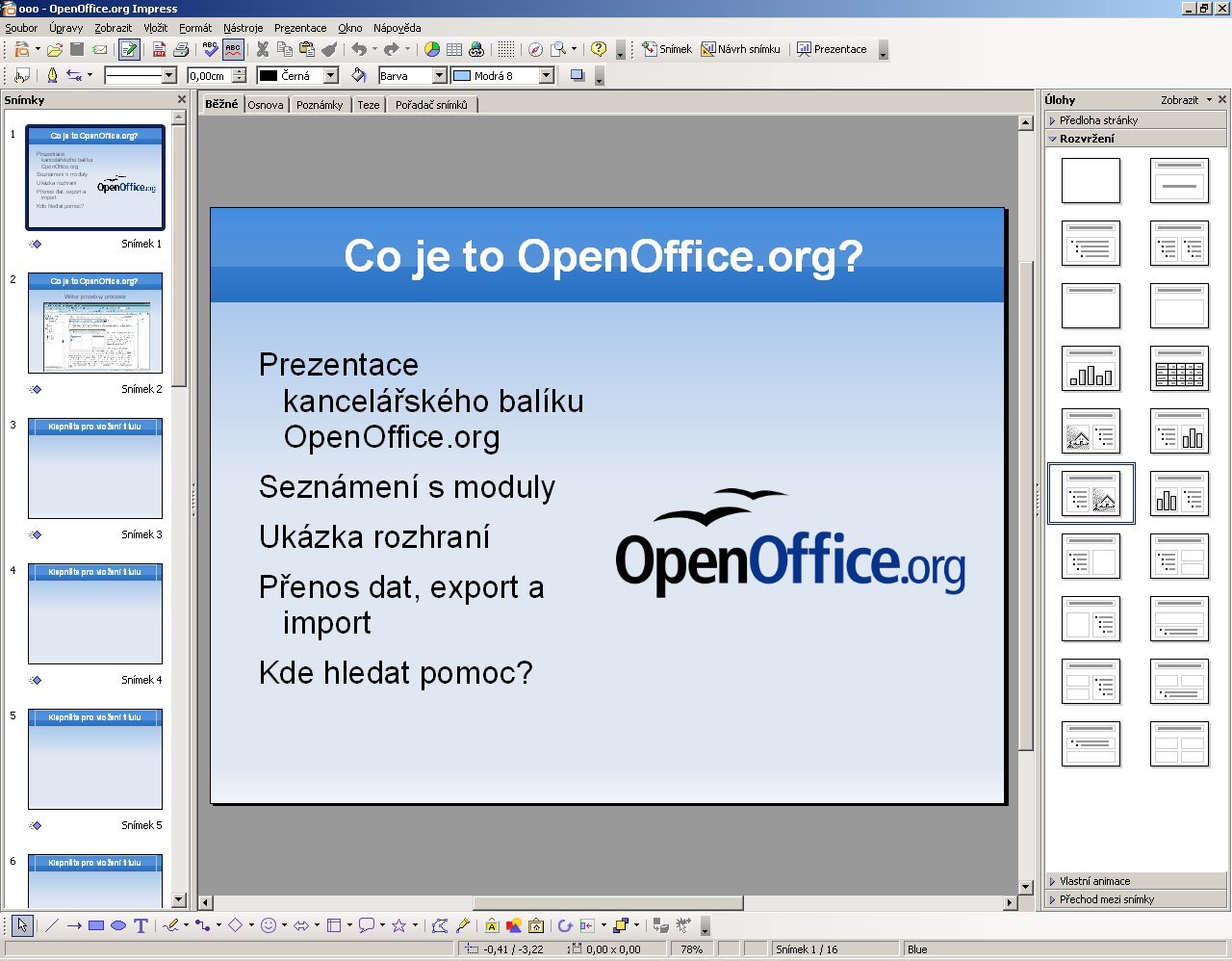
Task: Click the Undo arrow icon
Action: coord(359,49)
